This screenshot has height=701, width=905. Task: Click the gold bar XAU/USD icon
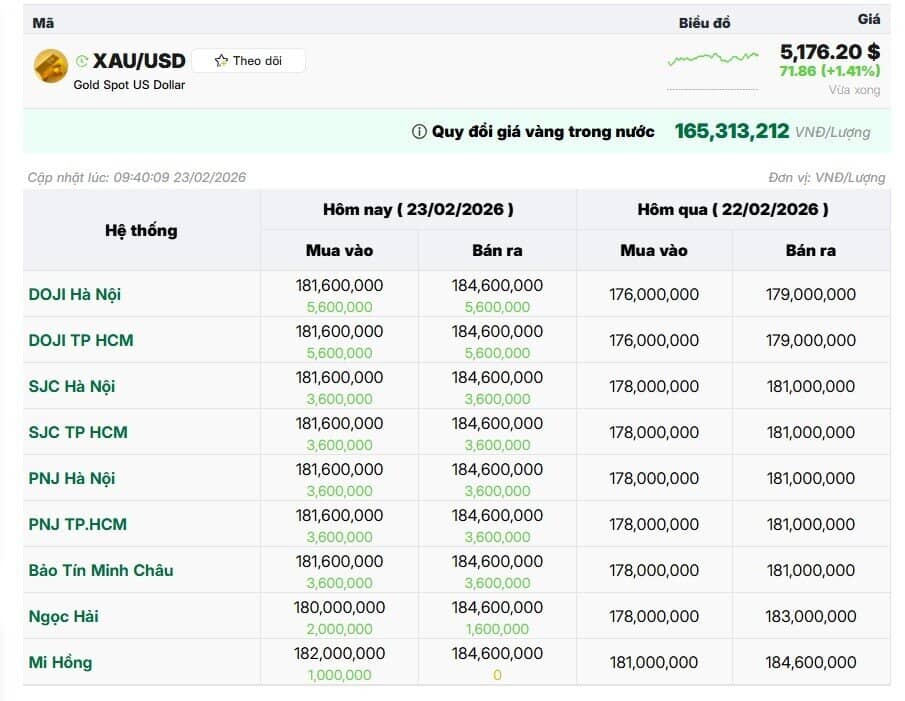click(51, 66)
